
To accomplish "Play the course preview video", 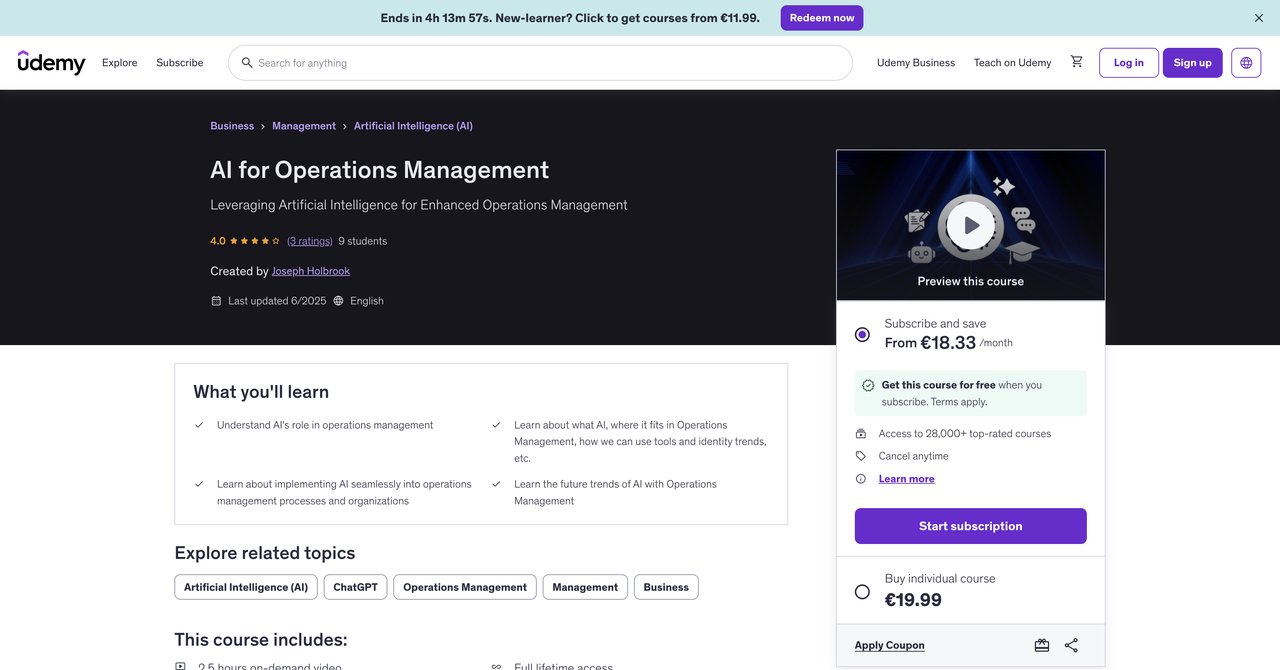I will [971, 226].
